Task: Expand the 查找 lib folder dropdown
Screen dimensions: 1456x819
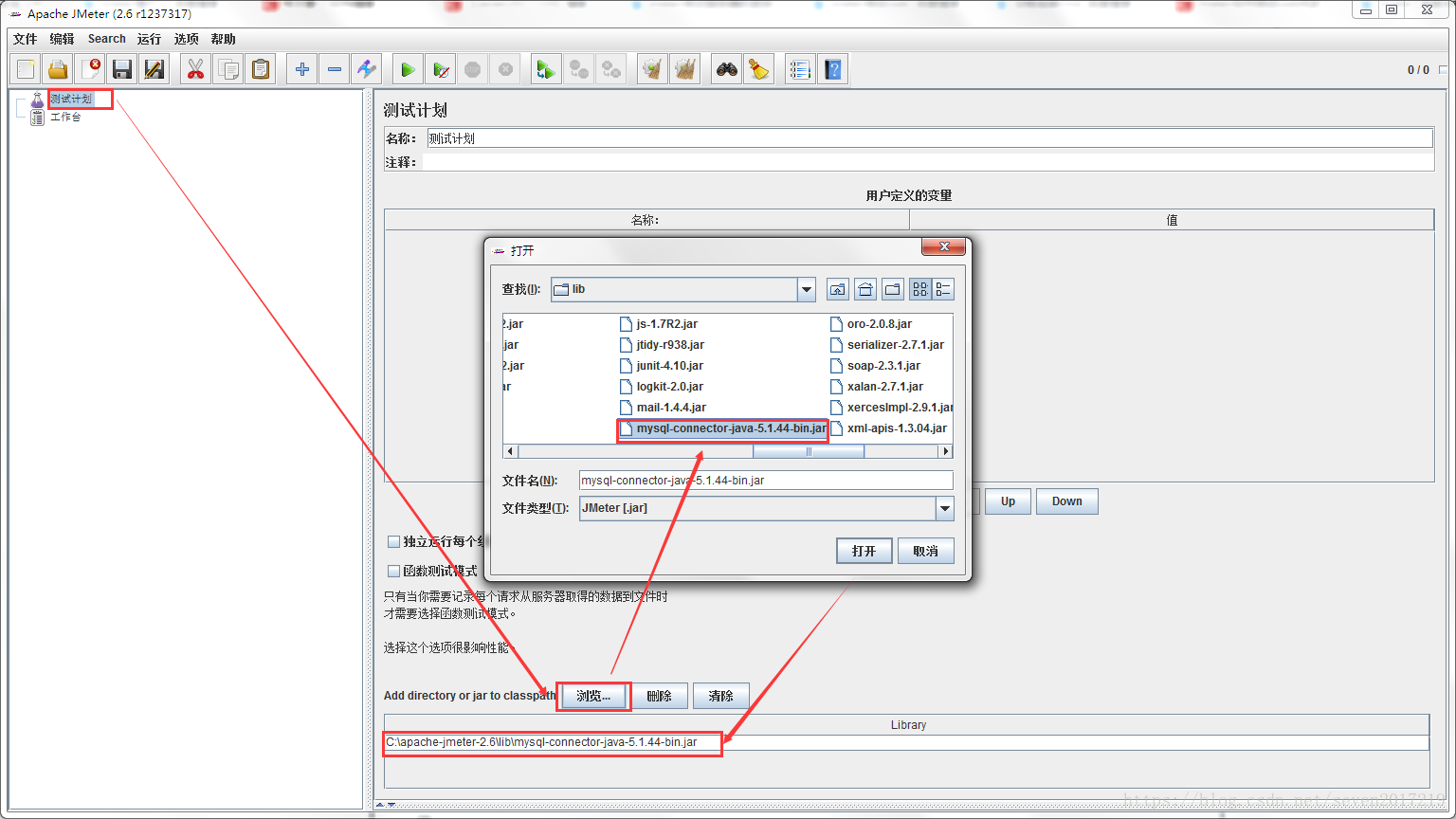Action: click(x=806, y=289)
